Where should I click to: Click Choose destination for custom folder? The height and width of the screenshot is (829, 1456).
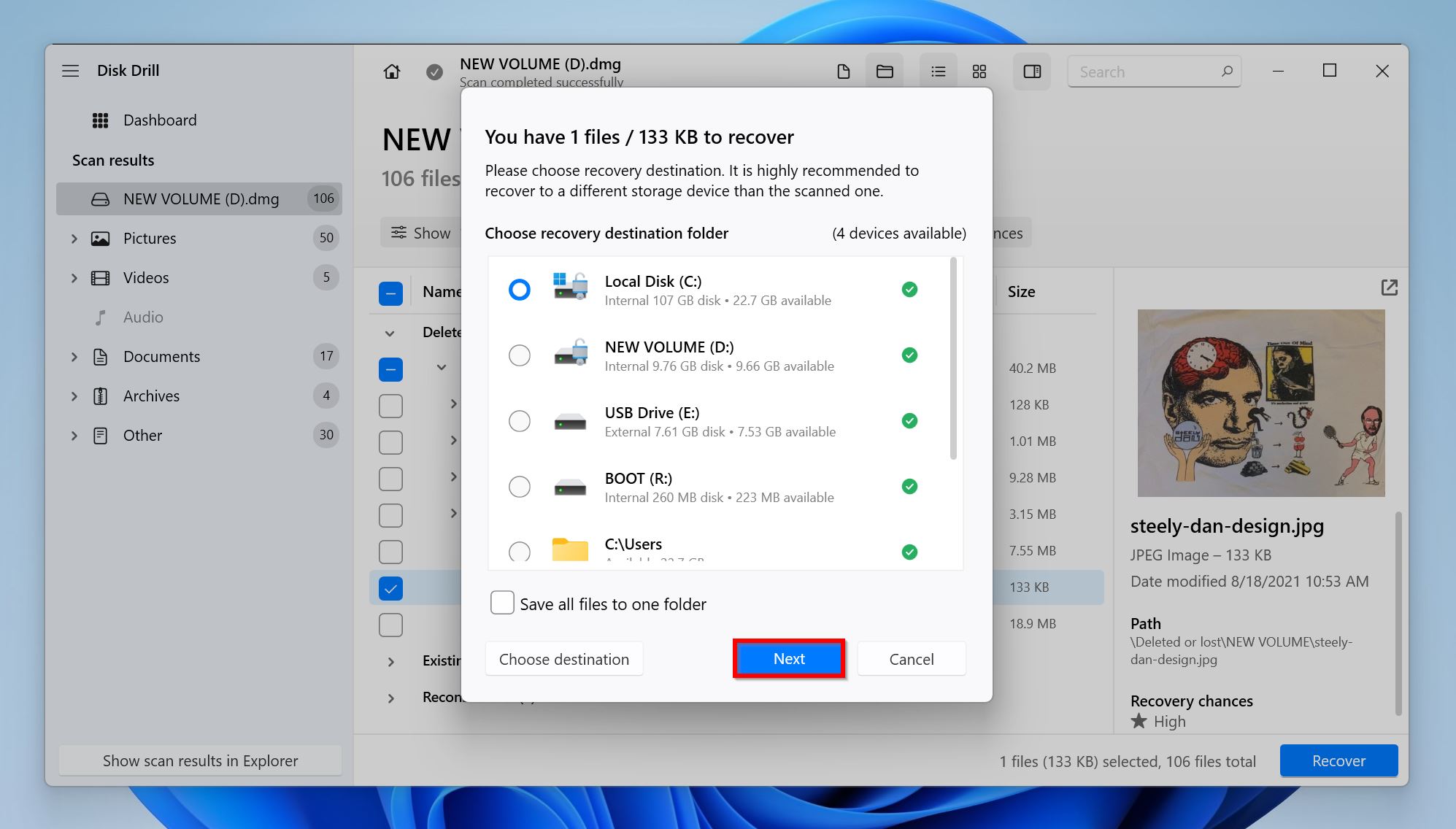click(564, 658)
